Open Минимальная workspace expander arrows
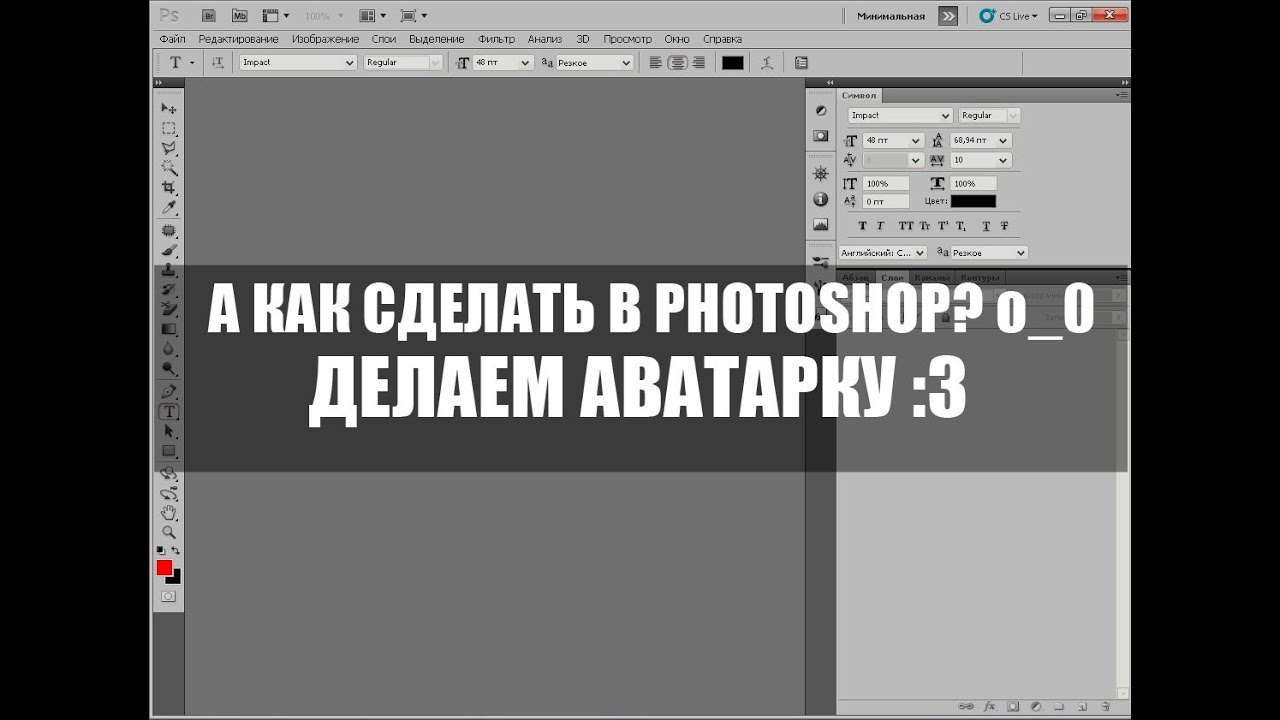This screenshot has width=1280, height=720. pyautogui.click(x=948, y=16)
